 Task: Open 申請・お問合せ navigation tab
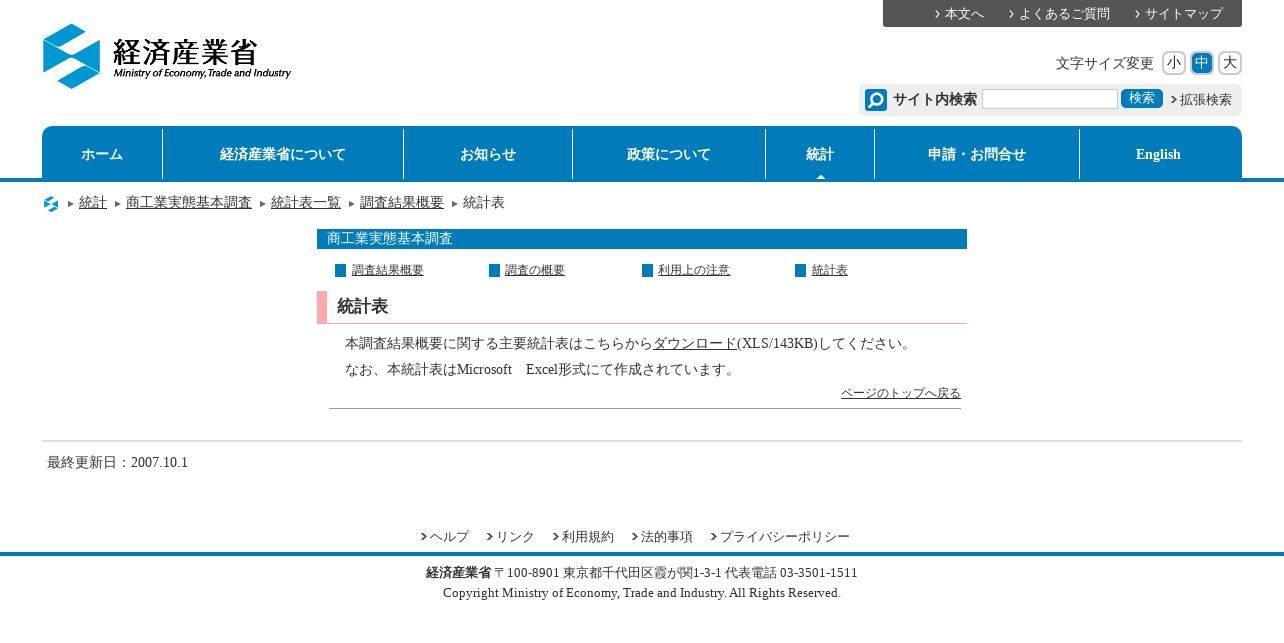point(977,154)
